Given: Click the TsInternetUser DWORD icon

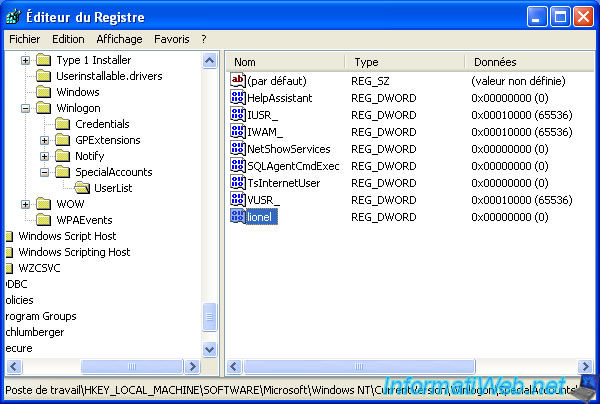Looking at the screenshot, I should point(238,182).
